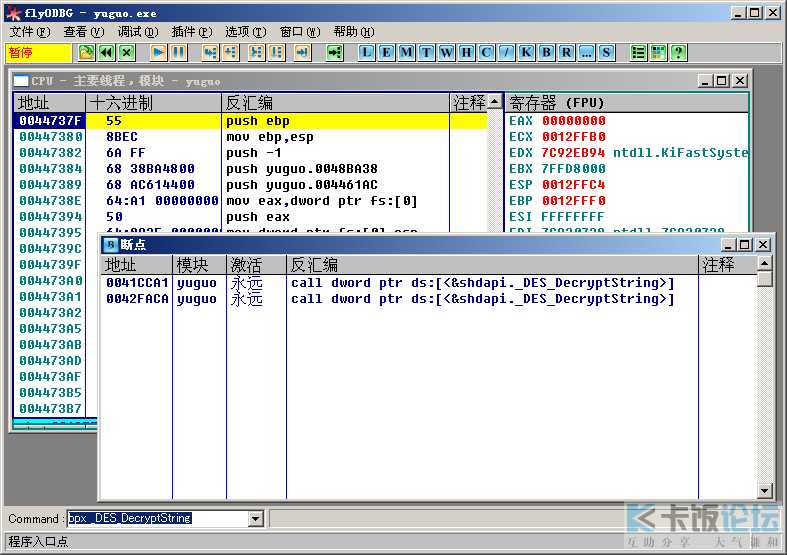This screenshot has width=787, height=555.
Task: Open the 调试 (Debug) menu
Action: tap(138, 32)
